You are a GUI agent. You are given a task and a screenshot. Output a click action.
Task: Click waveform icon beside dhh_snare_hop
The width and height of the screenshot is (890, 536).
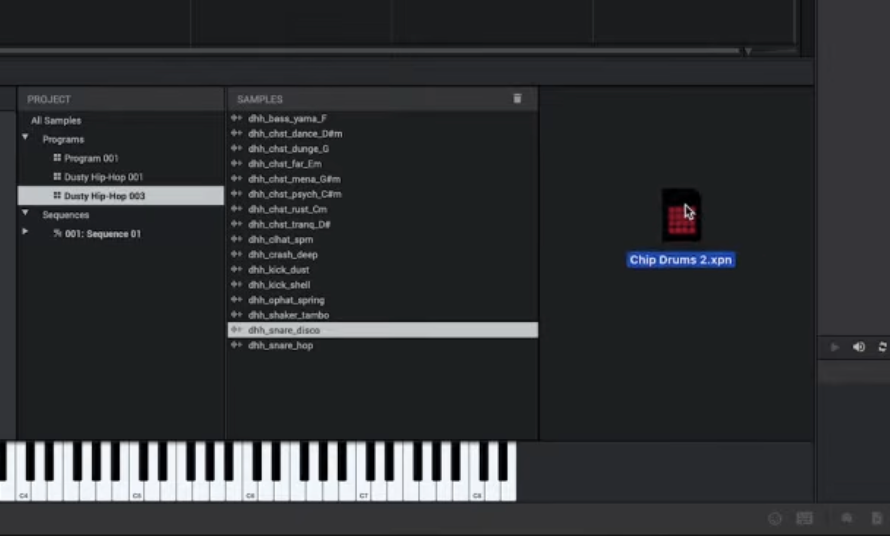[x=237, y=345]
